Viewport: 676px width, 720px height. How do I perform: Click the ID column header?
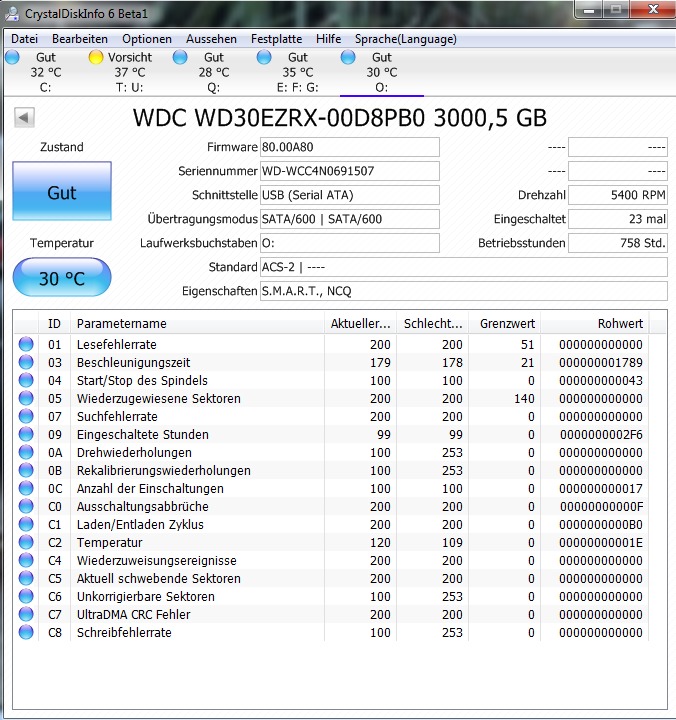click(54, 323)
